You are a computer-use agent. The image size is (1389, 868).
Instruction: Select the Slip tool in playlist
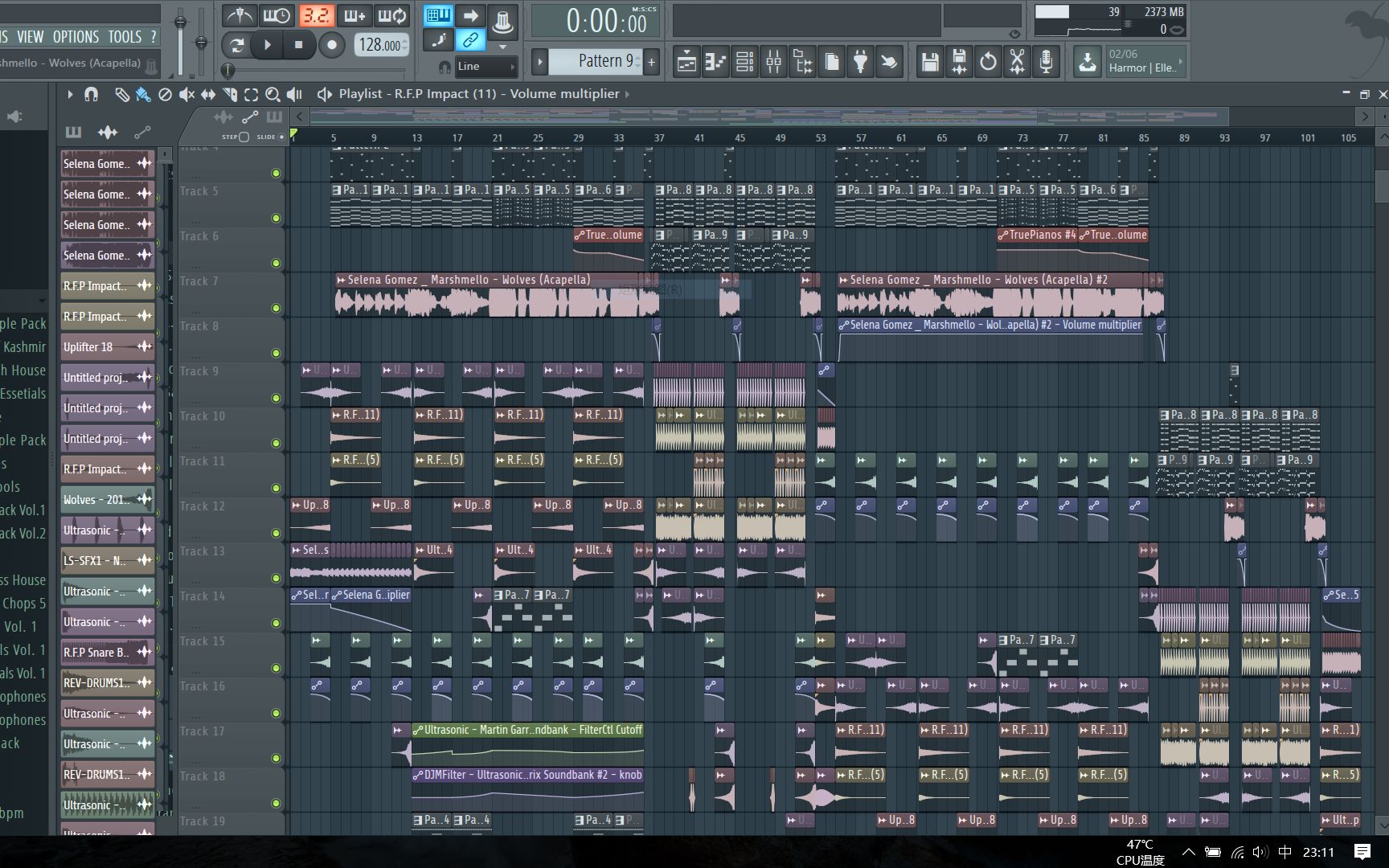click(208, 95)
